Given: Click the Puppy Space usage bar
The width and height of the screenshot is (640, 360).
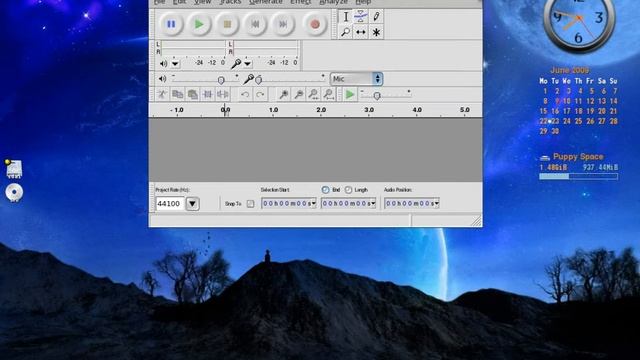Looking at the screenshot, I should (x=578, y=176).
